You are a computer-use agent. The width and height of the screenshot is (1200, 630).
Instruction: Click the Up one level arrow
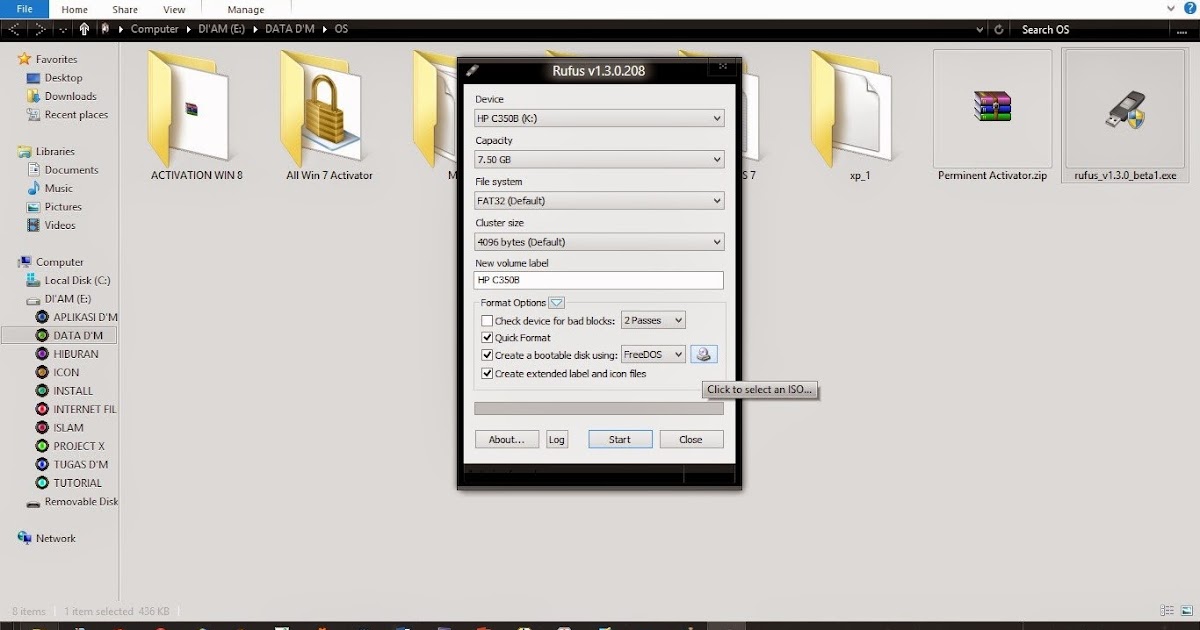click(85, 29)
